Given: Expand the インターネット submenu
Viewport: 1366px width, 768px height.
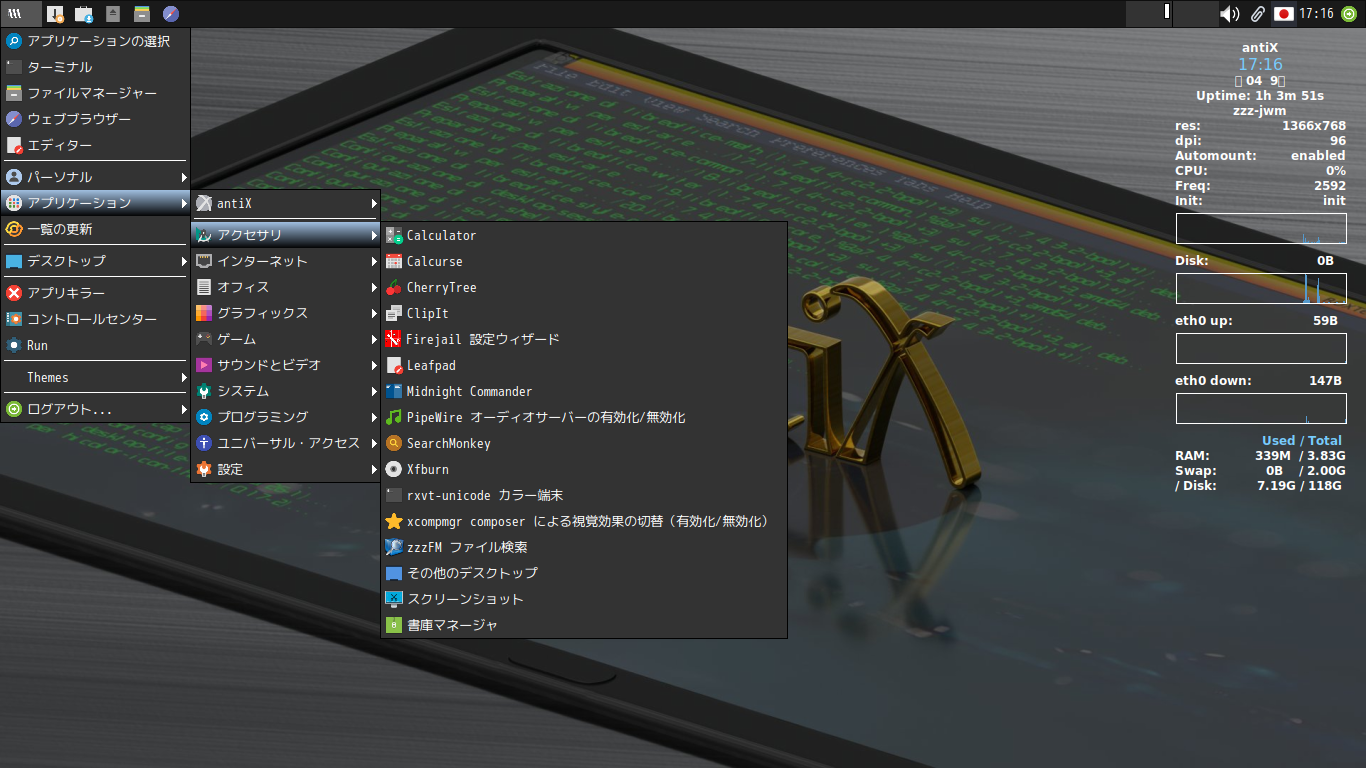Looking at the screenshot, I should (286, 261).
